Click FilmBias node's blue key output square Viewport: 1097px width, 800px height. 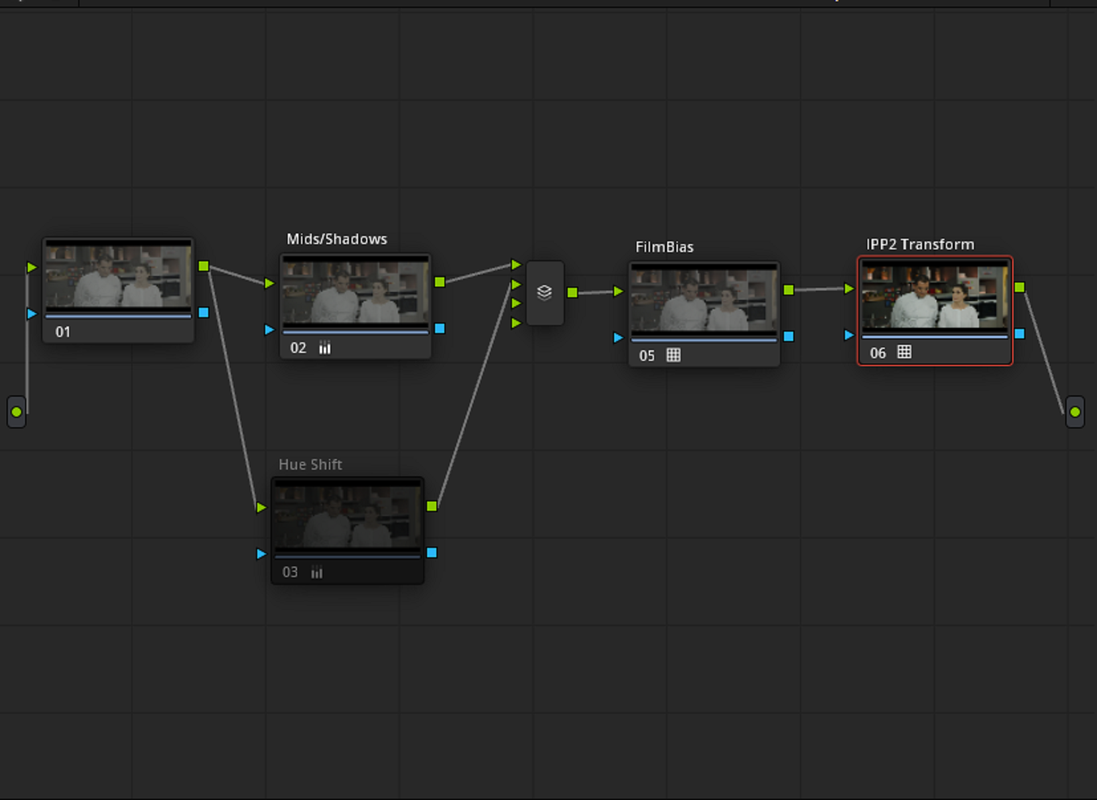click(x=788, y=336)
